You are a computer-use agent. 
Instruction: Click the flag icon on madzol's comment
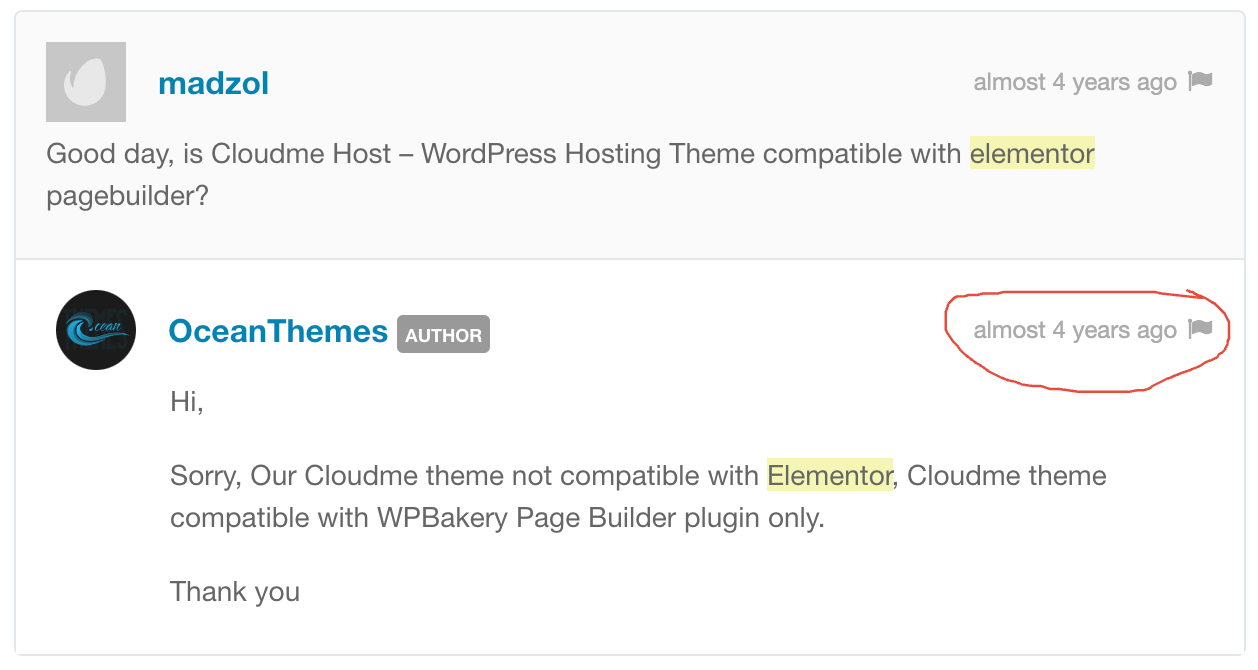[1199, 81]
